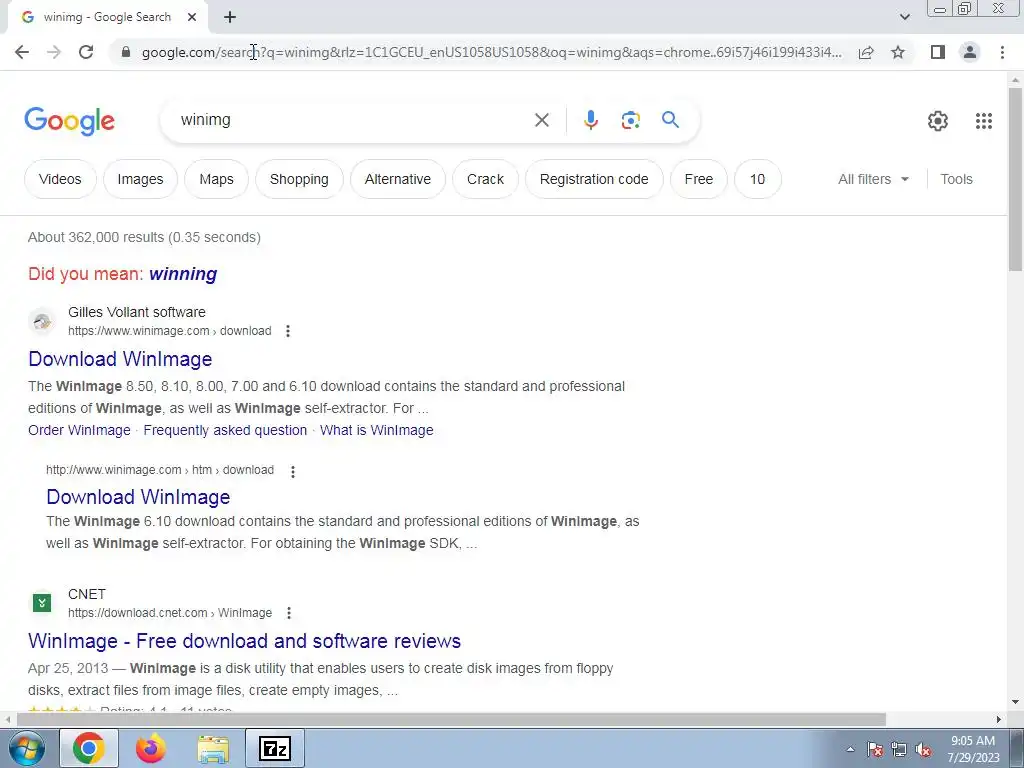Image resolution: width=1024 pixels, height=768 pixels.
Task: Switch to Videos results
Action: pos(60,179)
